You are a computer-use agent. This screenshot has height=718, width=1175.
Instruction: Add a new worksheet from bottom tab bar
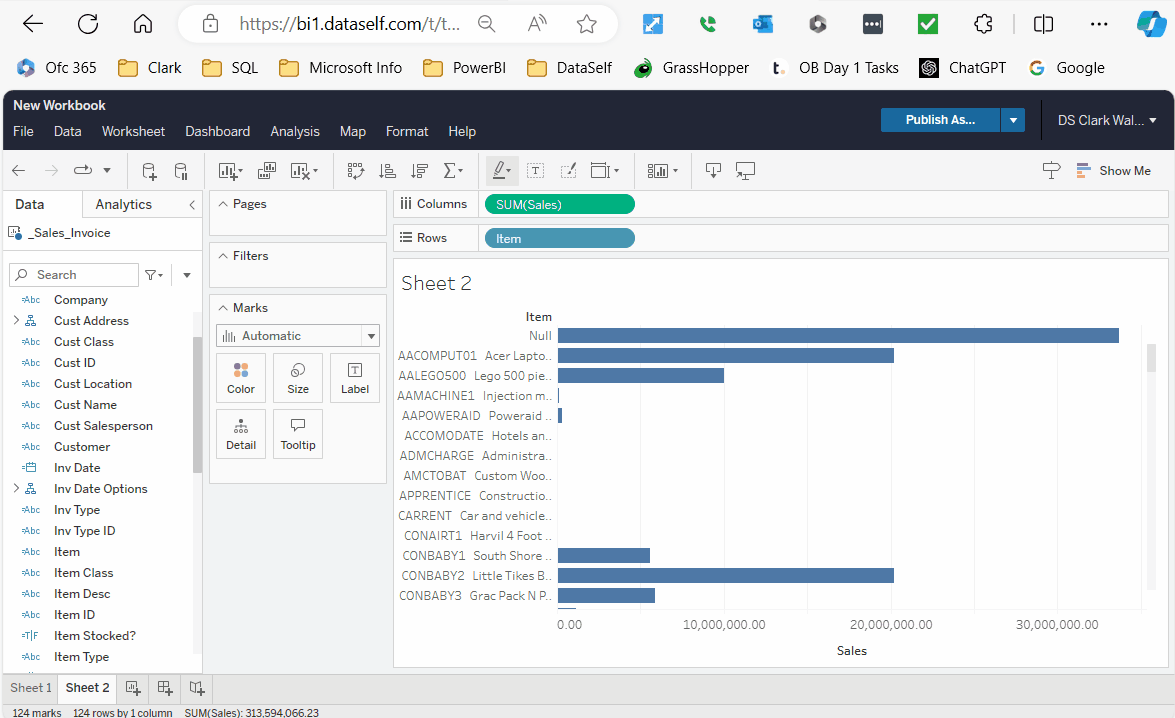click(132, 688)
